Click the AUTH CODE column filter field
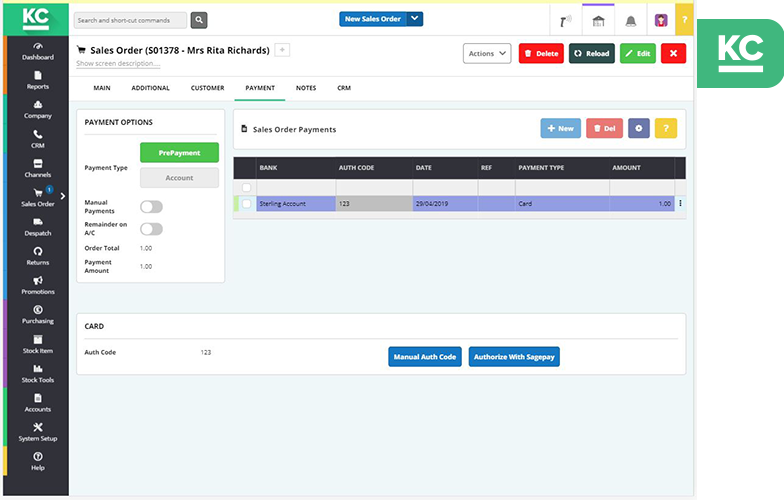784x500 pixels. pos(374,188)
